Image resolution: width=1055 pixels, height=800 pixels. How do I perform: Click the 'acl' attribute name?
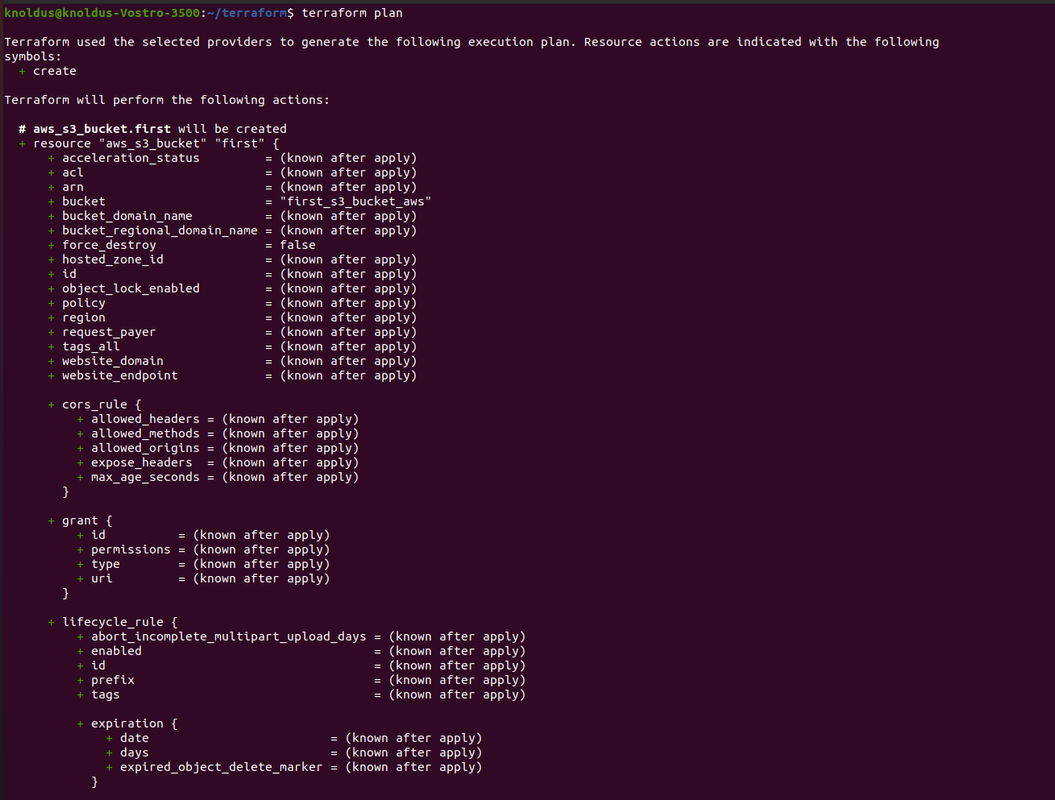73,173
